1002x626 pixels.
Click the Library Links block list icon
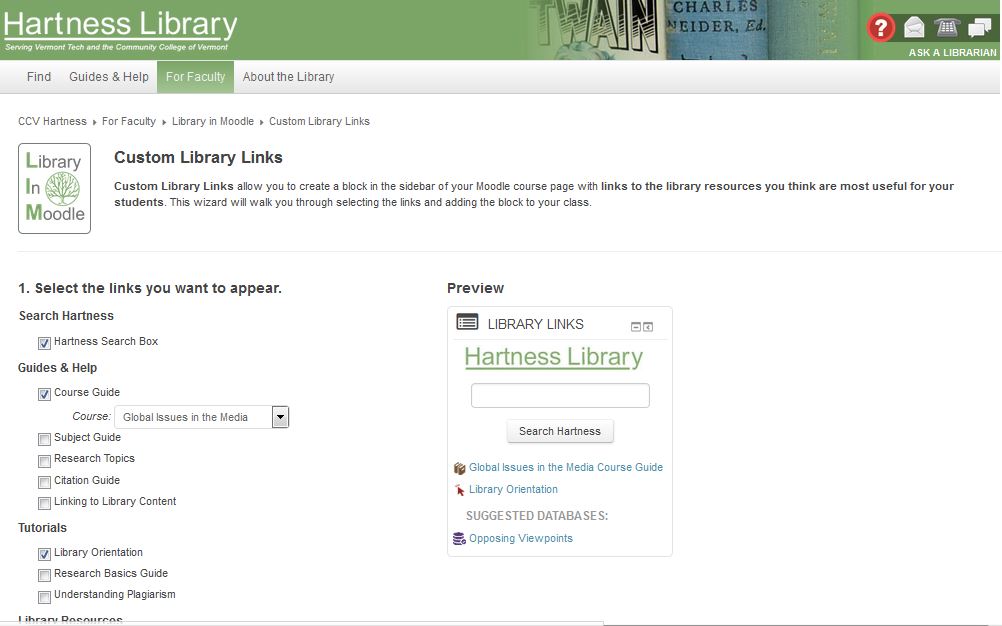click(467, 322)
